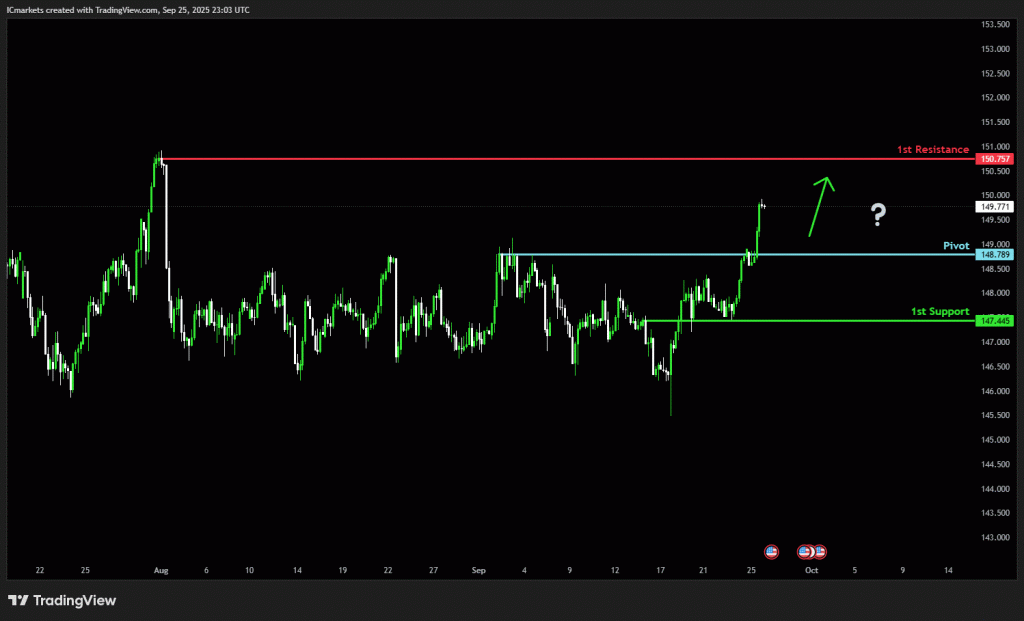
Task: Click the 143.500 price axis label
Action: (995, 513)
